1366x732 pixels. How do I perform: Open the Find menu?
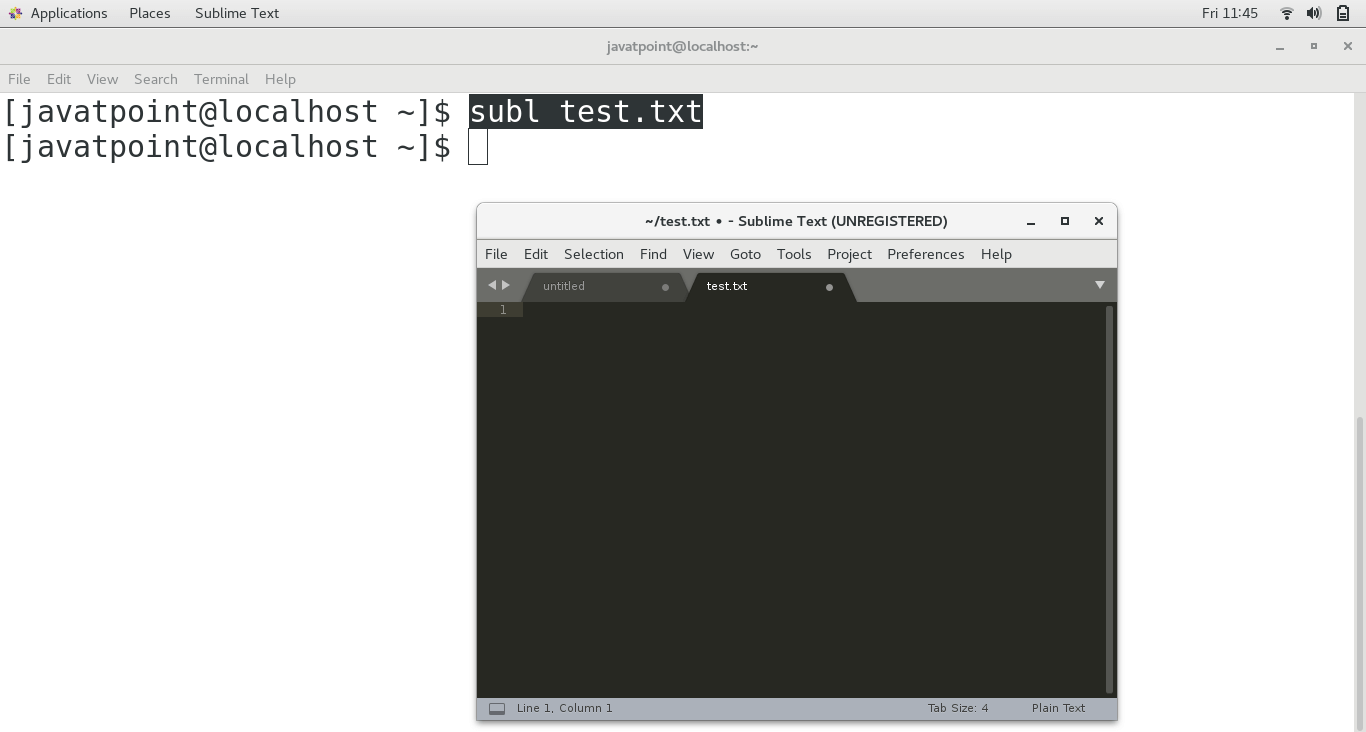(653, 254)
